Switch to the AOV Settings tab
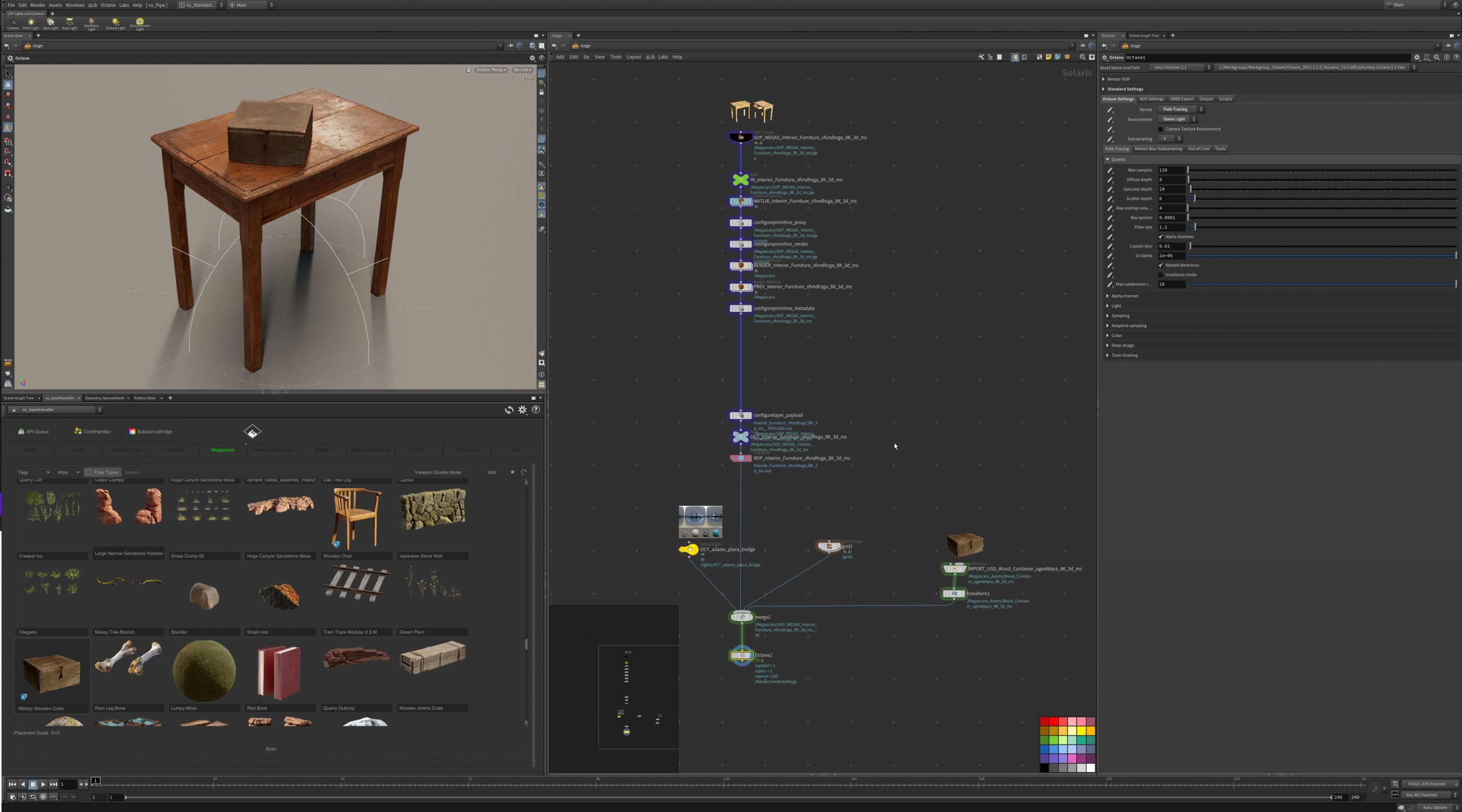This screenshot has width=1462, height=812. (x=1151, y=99)
